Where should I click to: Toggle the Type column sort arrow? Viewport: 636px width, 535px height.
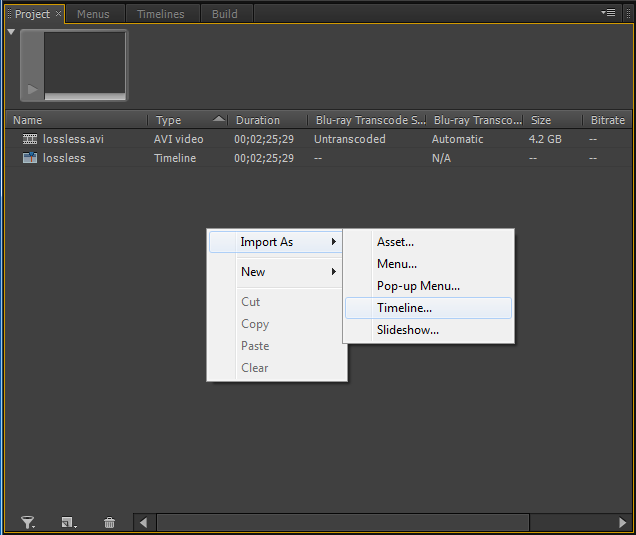pyautogui.click(x=219, y=118)
